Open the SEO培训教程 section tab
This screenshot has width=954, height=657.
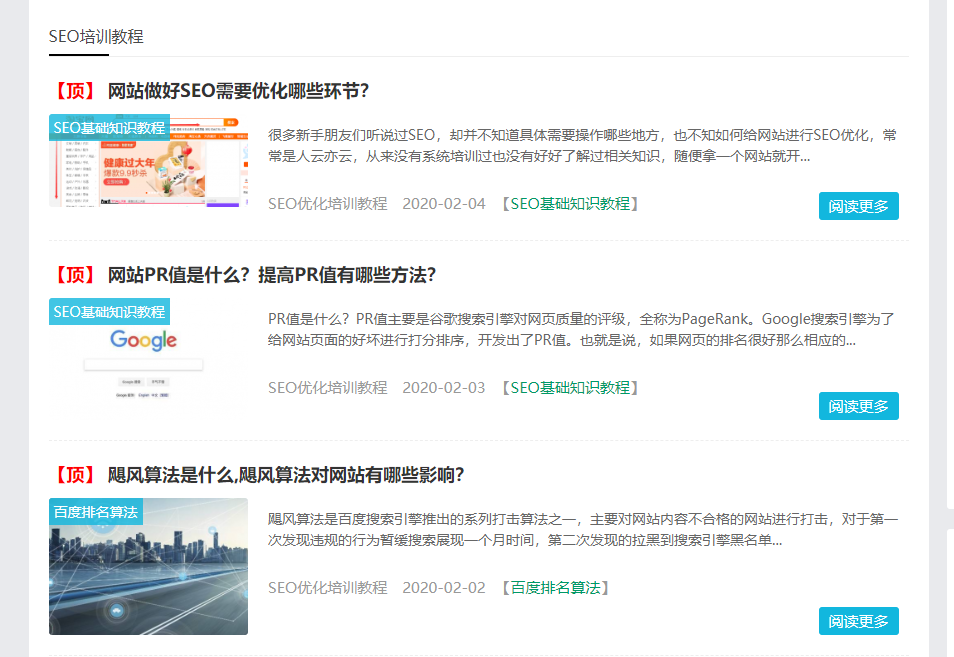(96, 37)
